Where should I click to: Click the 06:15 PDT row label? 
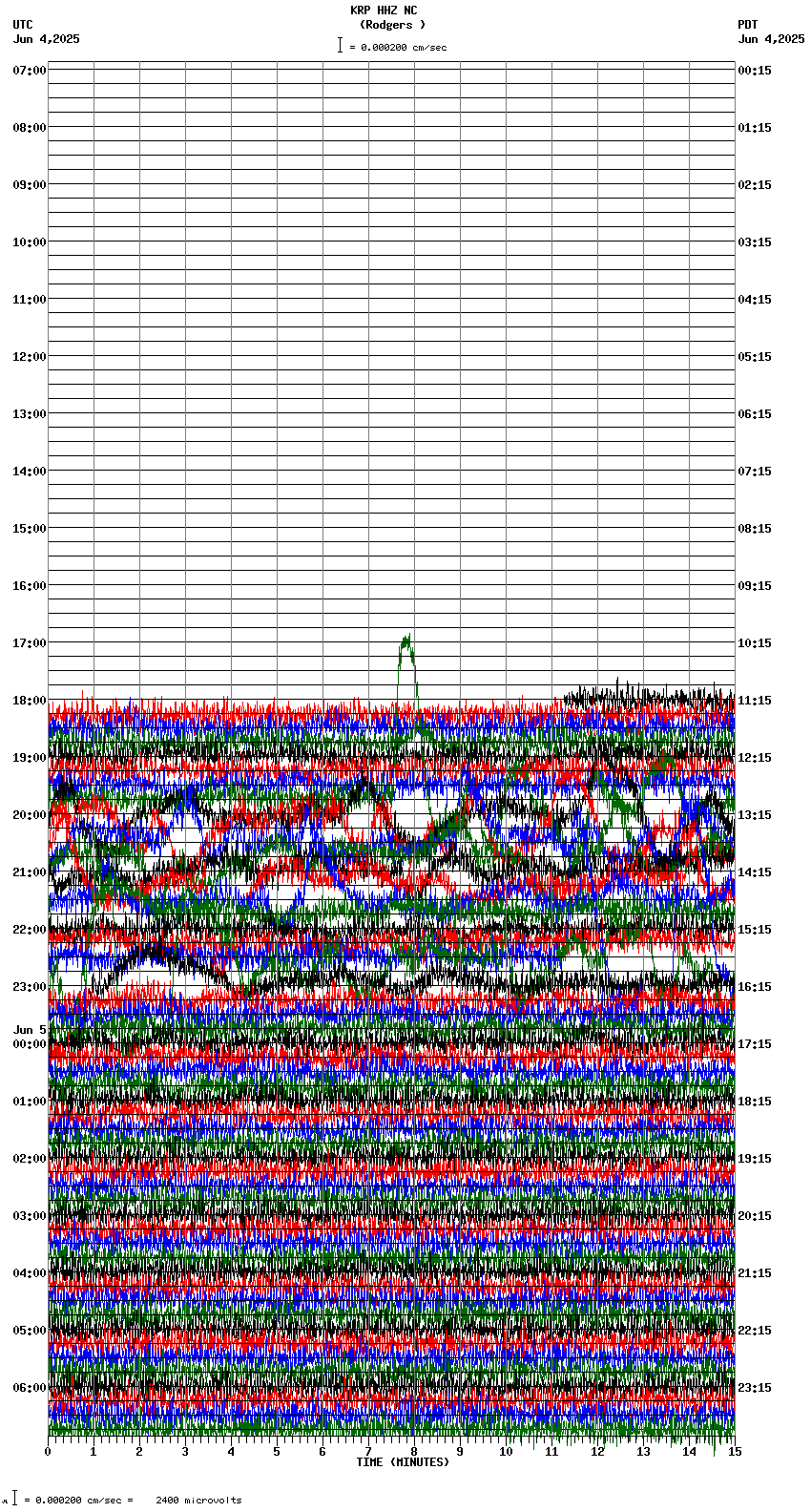tap(755, 414)
